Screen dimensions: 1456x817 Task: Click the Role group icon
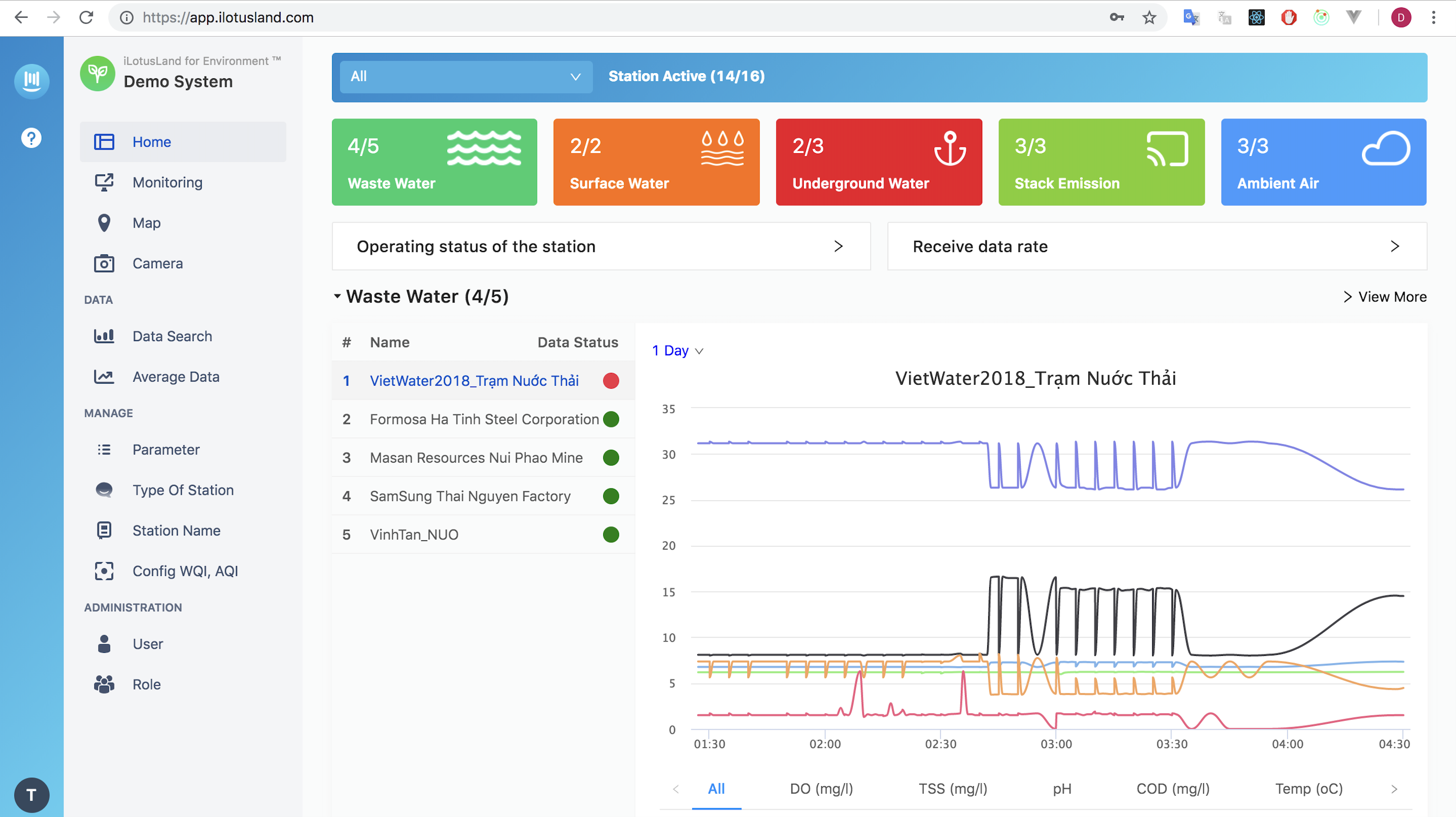pyautogui.click(x=104, y=685)
